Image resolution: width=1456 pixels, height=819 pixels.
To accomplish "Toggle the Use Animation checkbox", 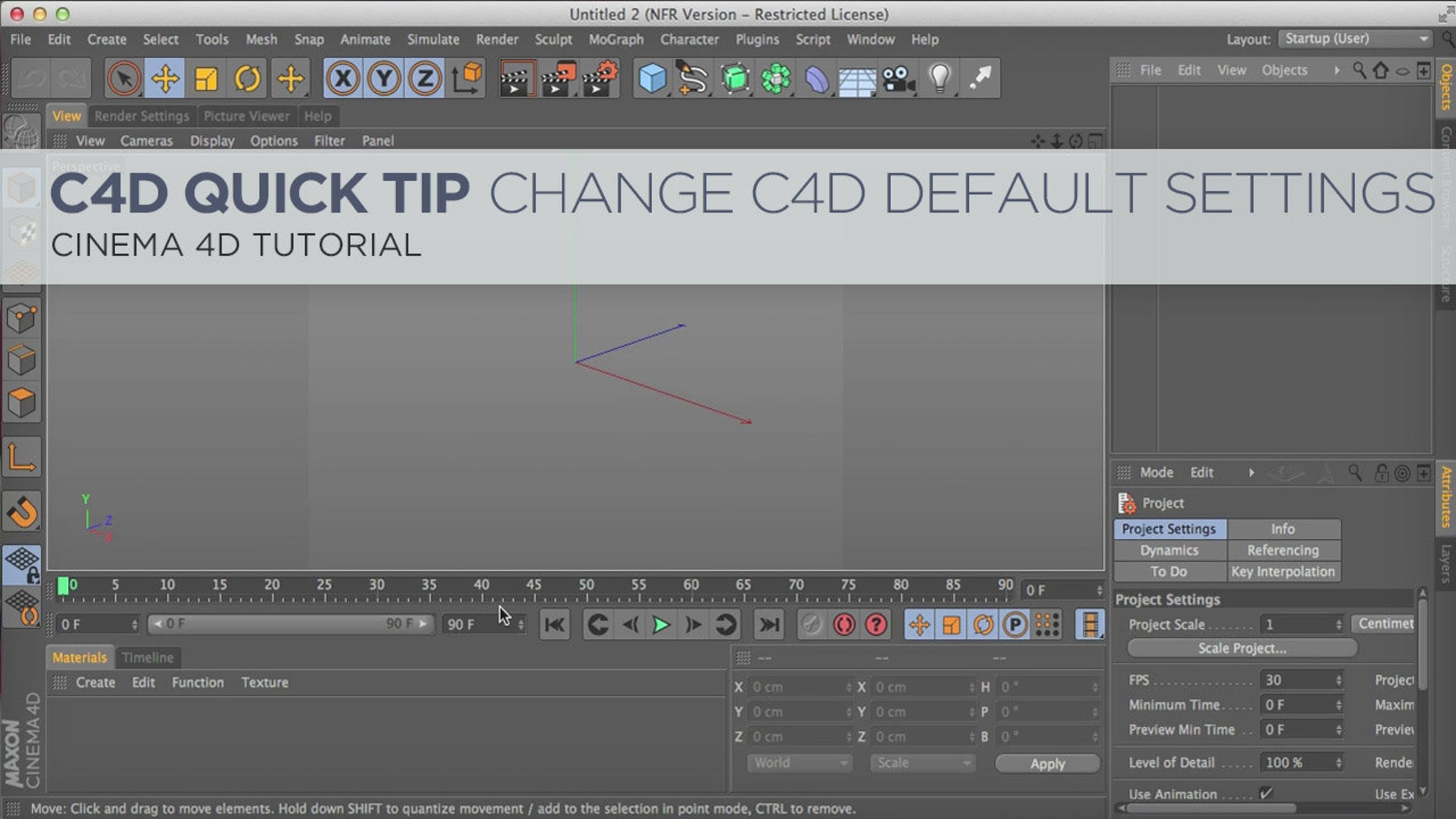I will pyautogui.click(x=1266, y=793).
